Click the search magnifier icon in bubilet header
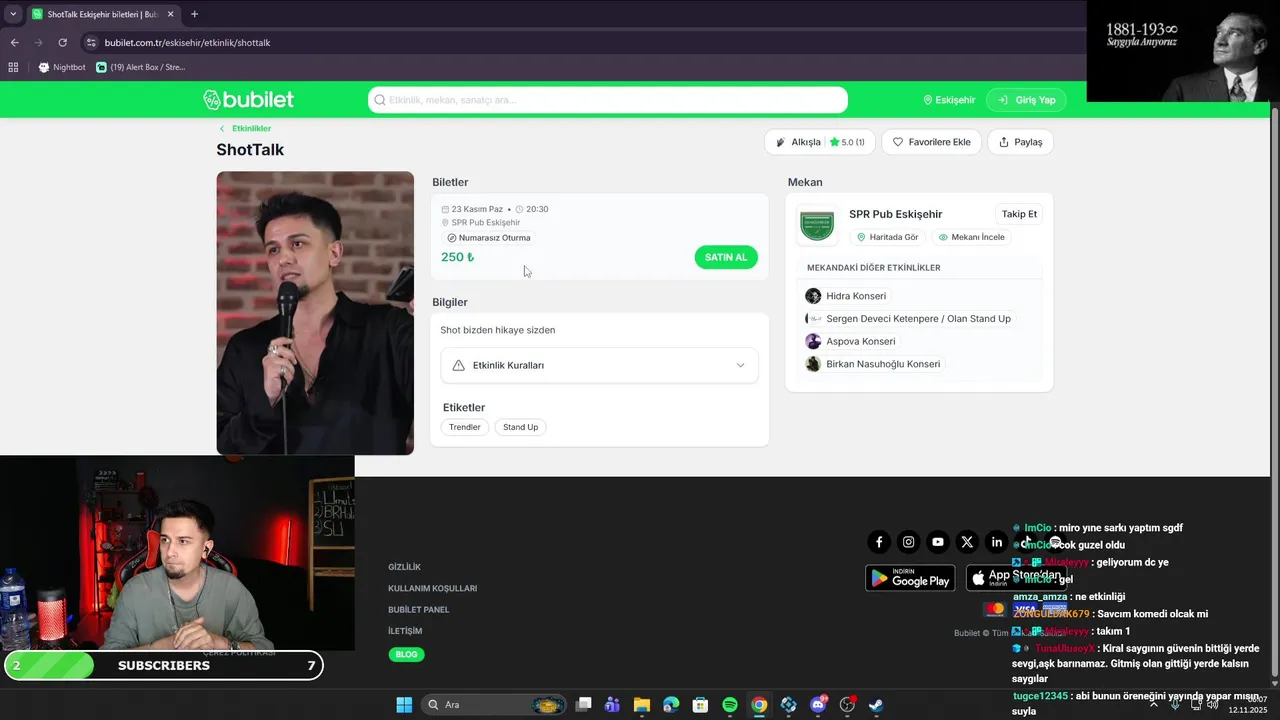Screen dimensions: 1280x720 click(380, 100)
